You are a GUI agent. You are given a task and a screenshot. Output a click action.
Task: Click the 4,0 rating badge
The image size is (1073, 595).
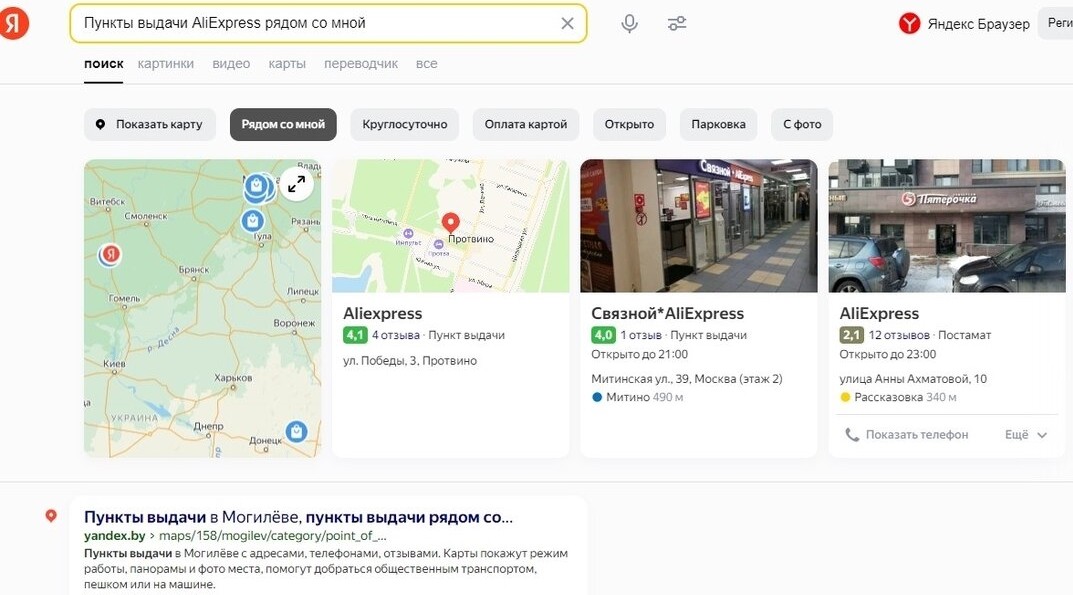(x=603, y=335)
